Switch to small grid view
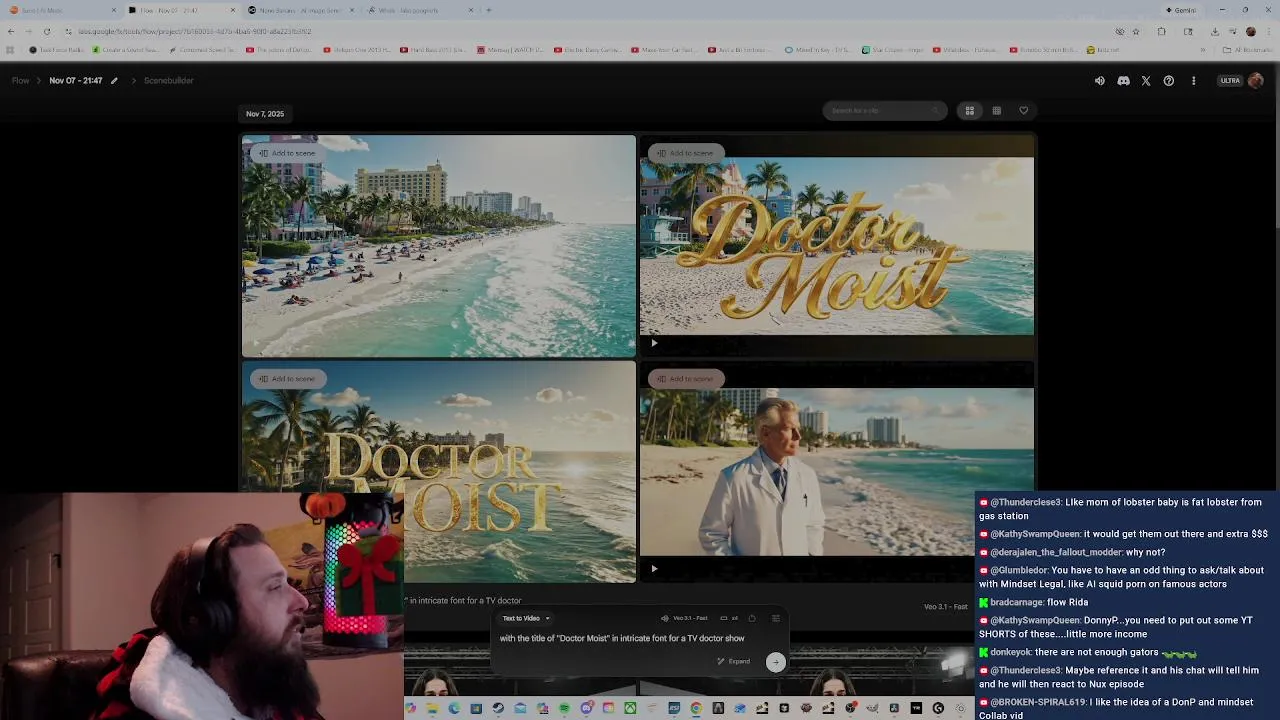The height and width of the screenshot is (720, 1280). [996, 111]
